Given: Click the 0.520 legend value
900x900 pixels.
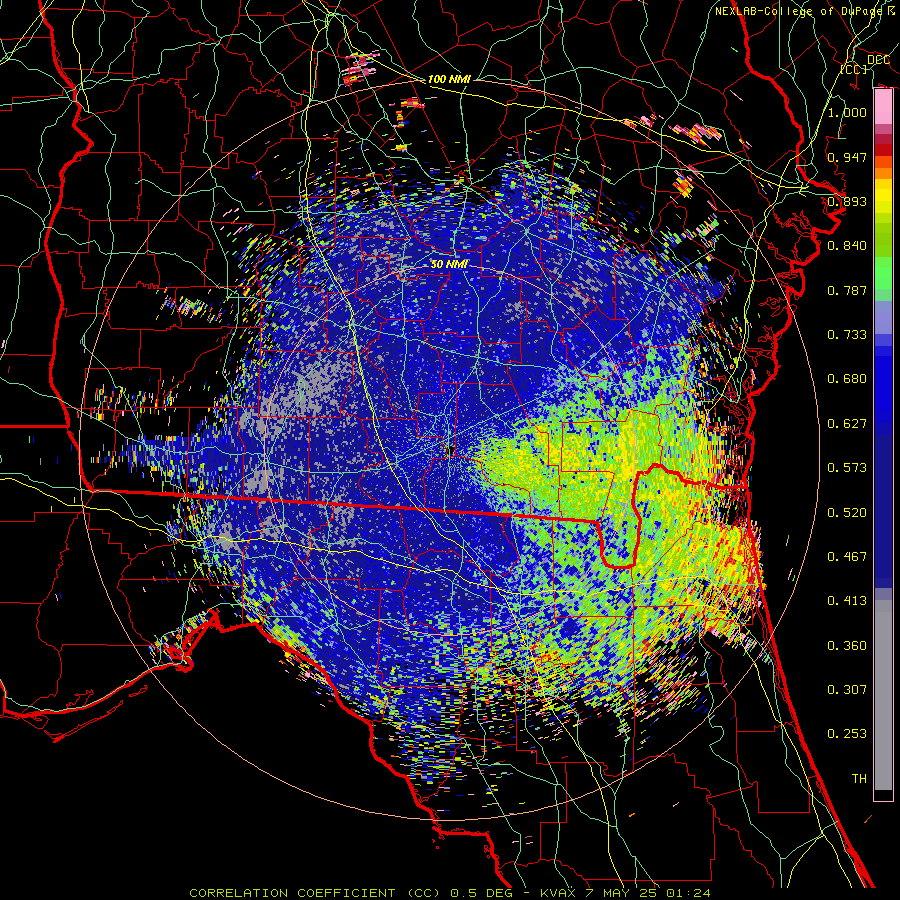Looking at the screenshot, I should pos(847,513).
